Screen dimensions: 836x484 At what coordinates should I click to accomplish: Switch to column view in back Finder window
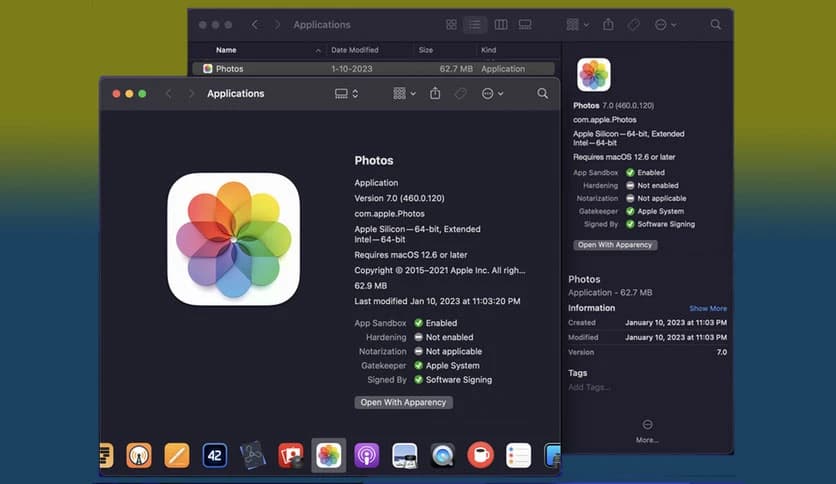501,24
